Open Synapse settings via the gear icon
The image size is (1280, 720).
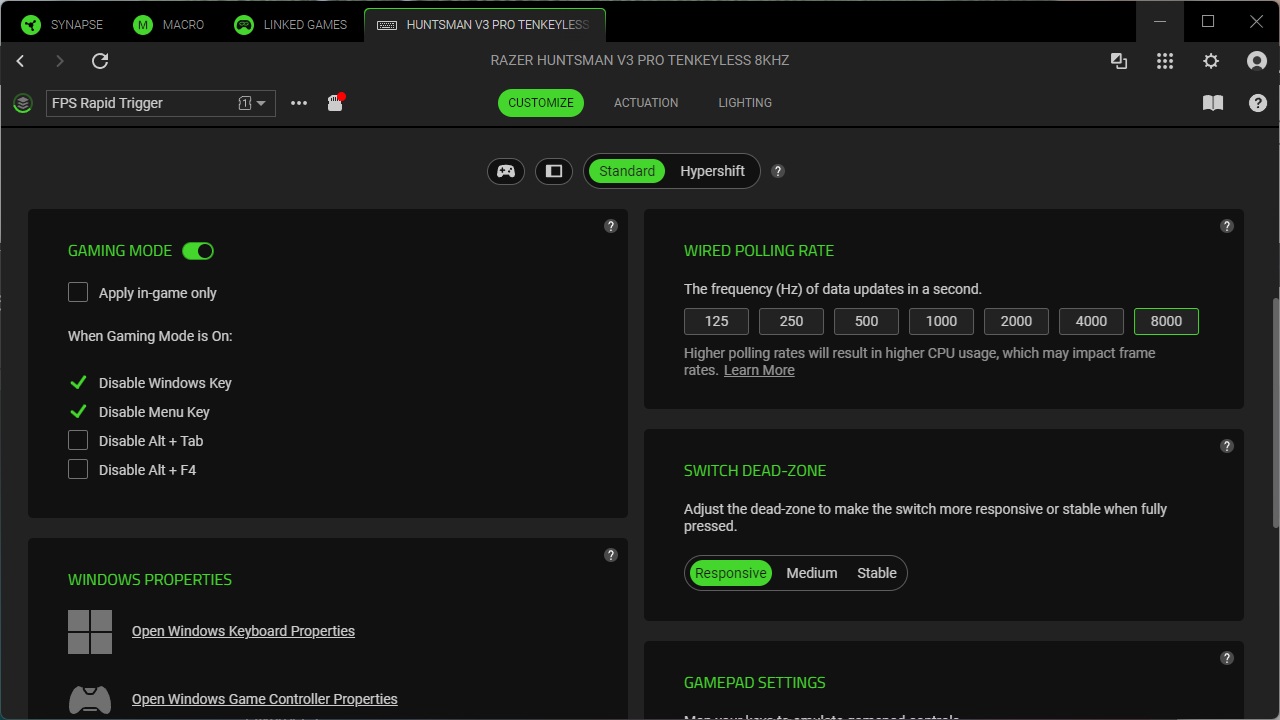click(x=1210, y=61)
